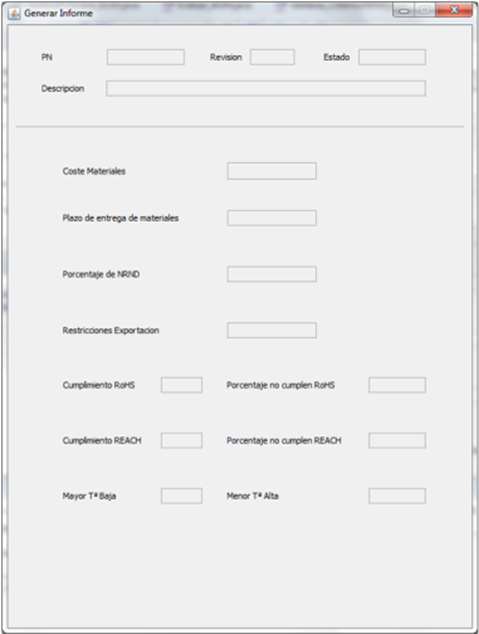479x634 pixels.
Task: Select the Menor Tª Alta field
Action: [397, 496]
